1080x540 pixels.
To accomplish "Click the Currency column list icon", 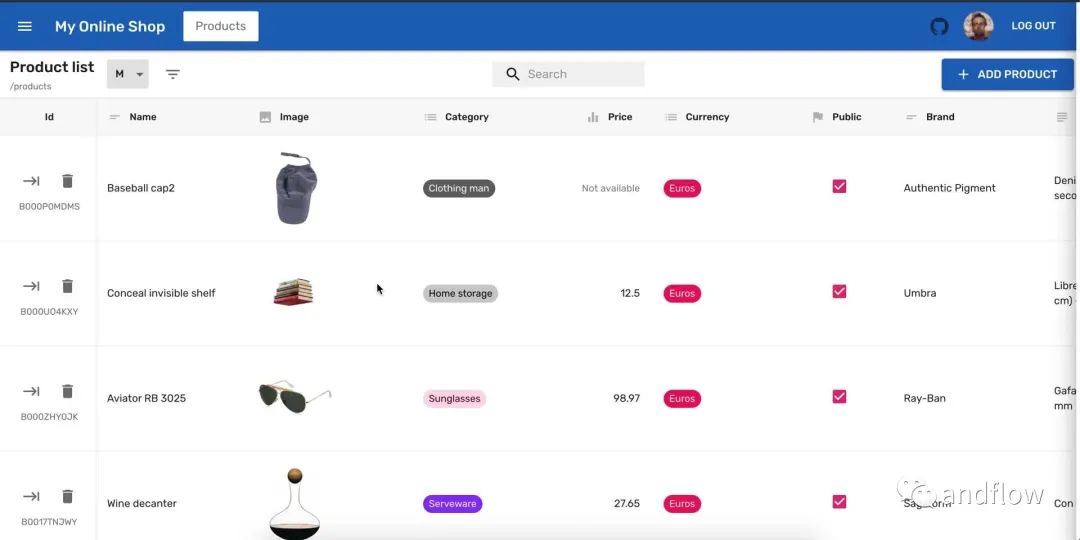I will [x=671, y=117].
